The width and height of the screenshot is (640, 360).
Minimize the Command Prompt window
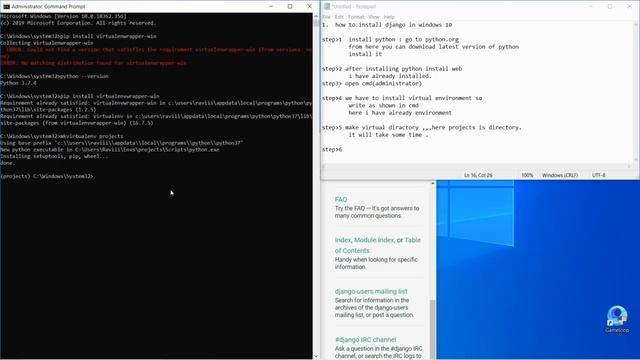pos(271,7)
